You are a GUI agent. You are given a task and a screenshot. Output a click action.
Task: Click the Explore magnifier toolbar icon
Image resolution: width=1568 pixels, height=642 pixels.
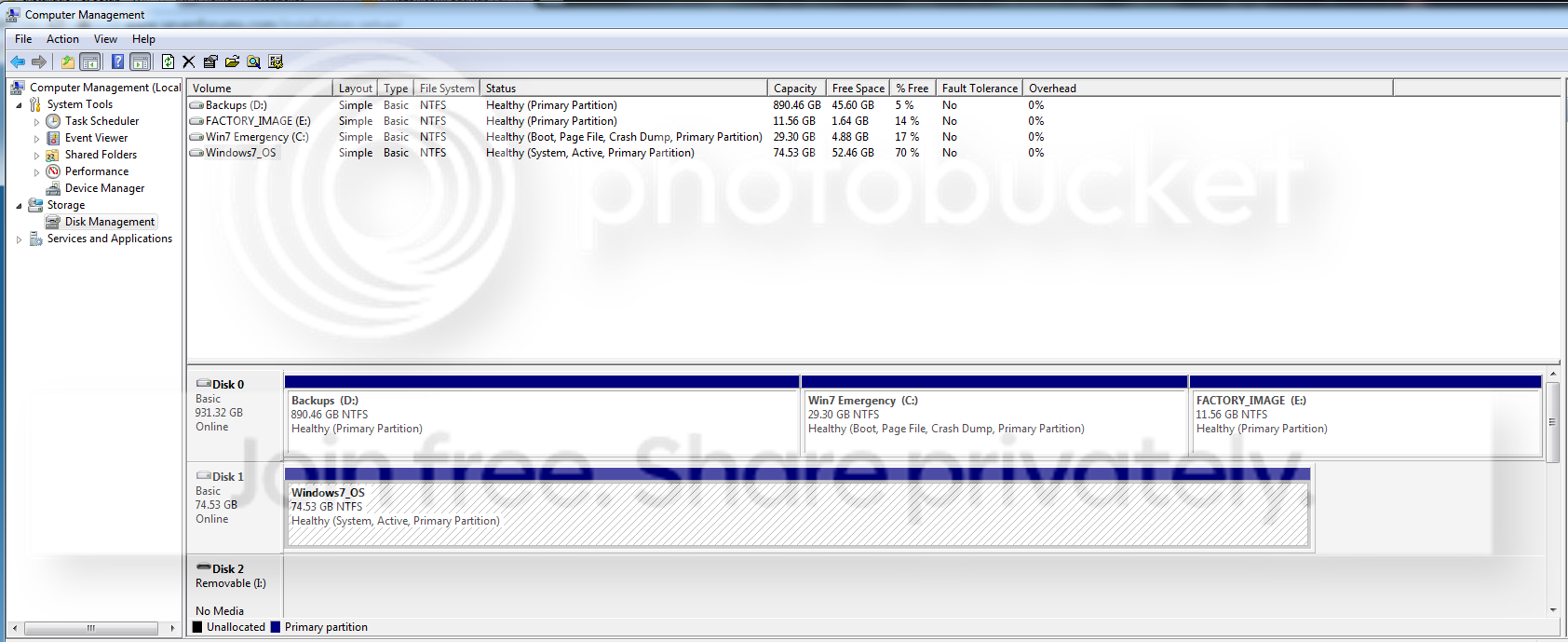tap(253, 61)
